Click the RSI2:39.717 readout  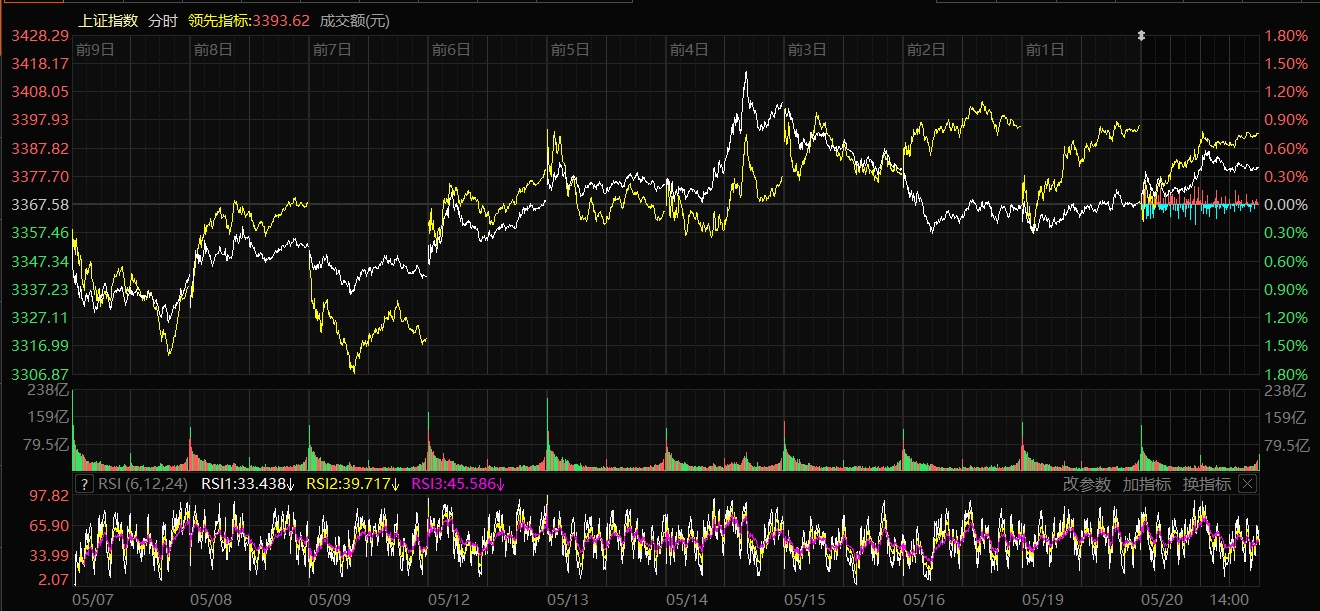(352, 484)
